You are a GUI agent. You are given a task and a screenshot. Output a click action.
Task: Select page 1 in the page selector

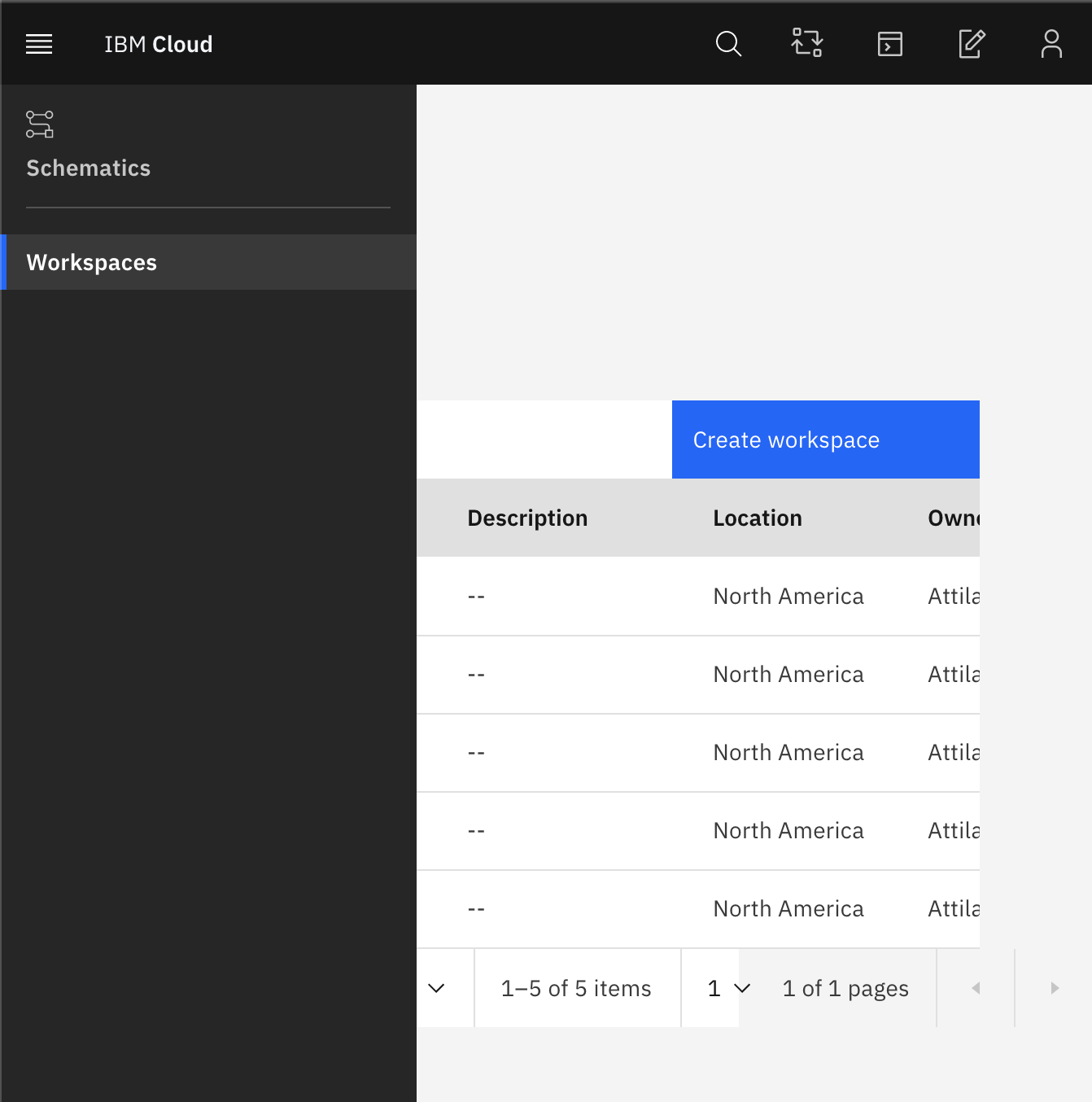click(x=714, y=988)
